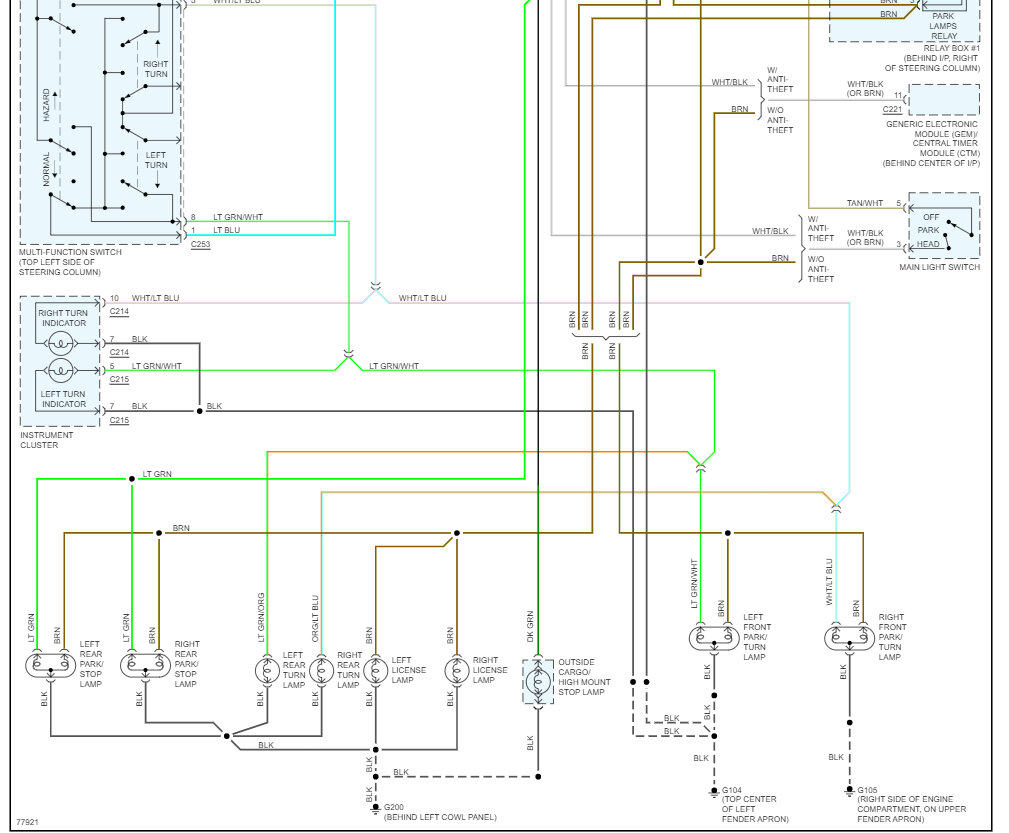Click the diagram number 77921

(x=27, y=823)
